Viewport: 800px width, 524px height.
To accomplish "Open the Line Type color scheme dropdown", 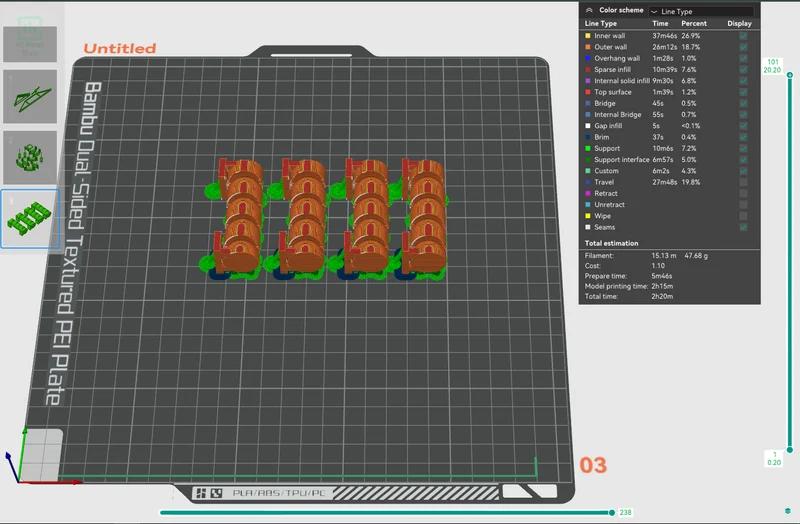I will click(x=701, y=11).
